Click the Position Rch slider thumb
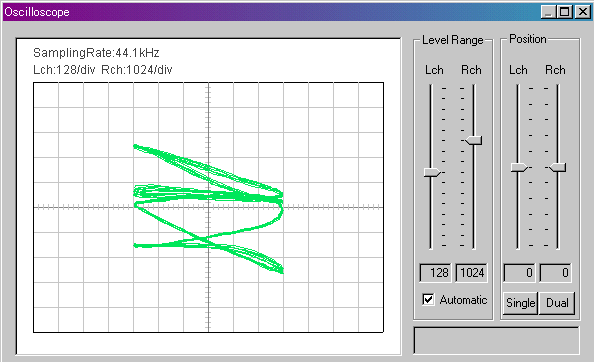 (558, 167)
